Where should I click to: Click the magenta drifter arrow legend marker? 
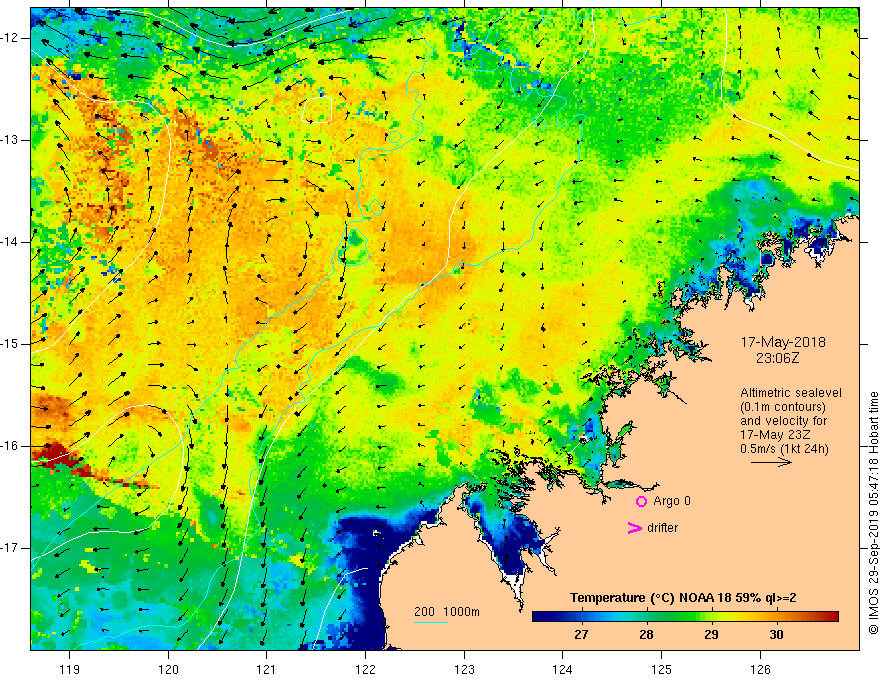[635, 528]
